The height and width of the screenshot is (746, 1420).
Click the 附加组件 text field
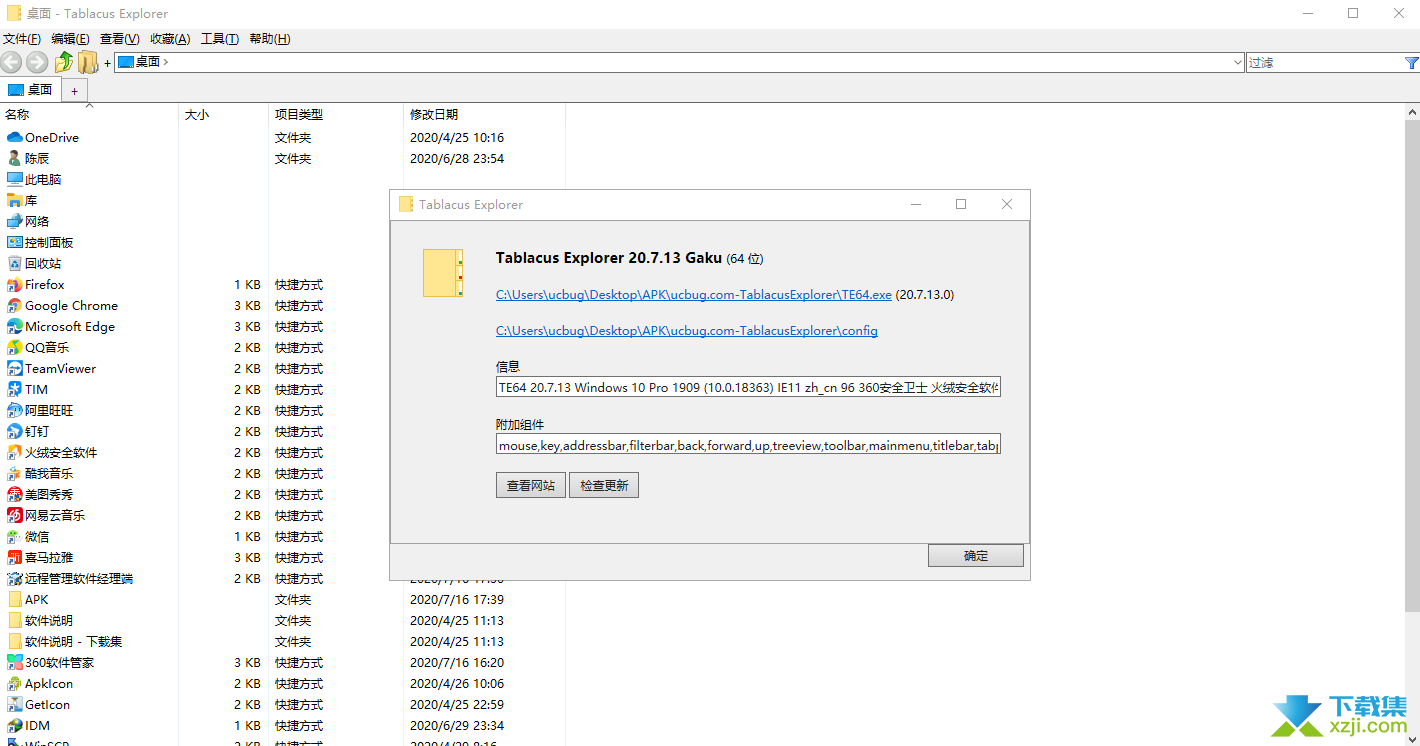coord(748,445)
